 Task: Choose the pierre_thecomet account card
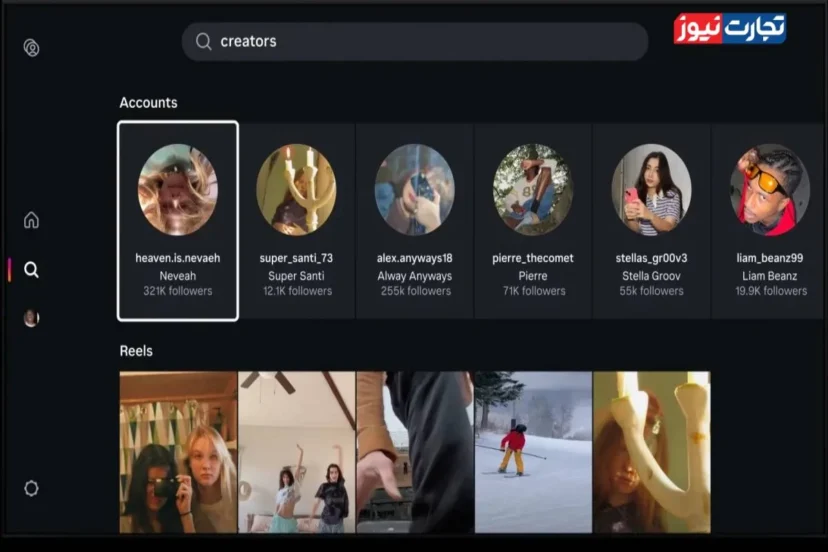click(533, 221)
